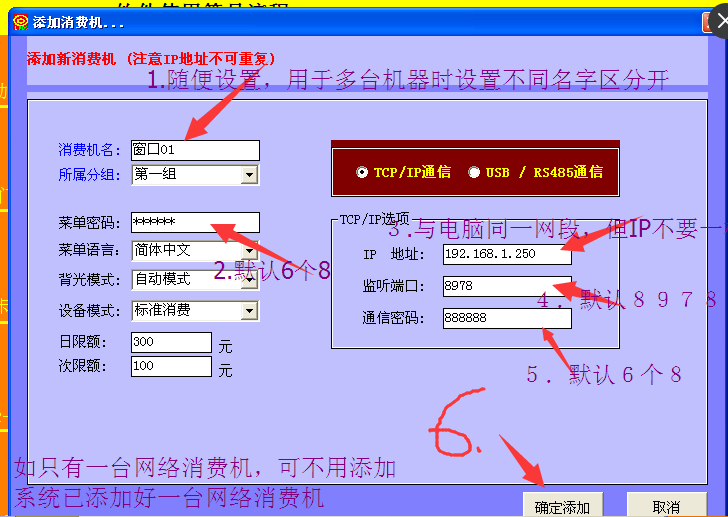Expand the 设备模式 dropdown
Viewport: 728px width, 517px height.
[249, 310]
